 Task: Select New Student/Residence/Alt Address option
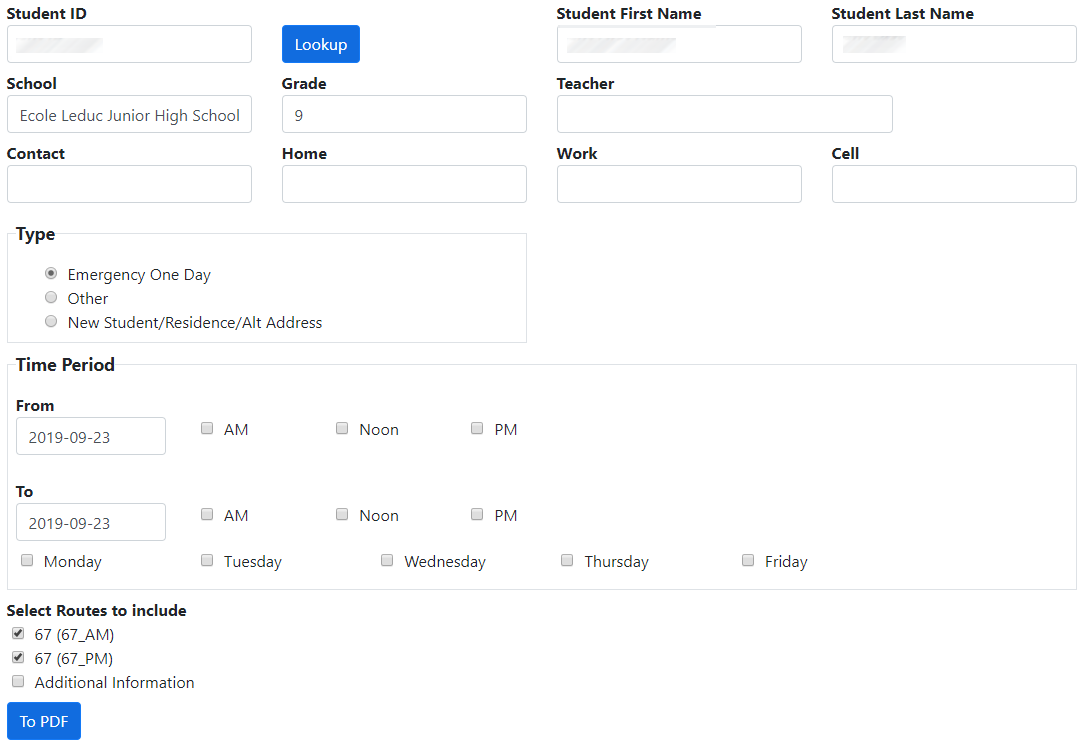pos(51,321)
